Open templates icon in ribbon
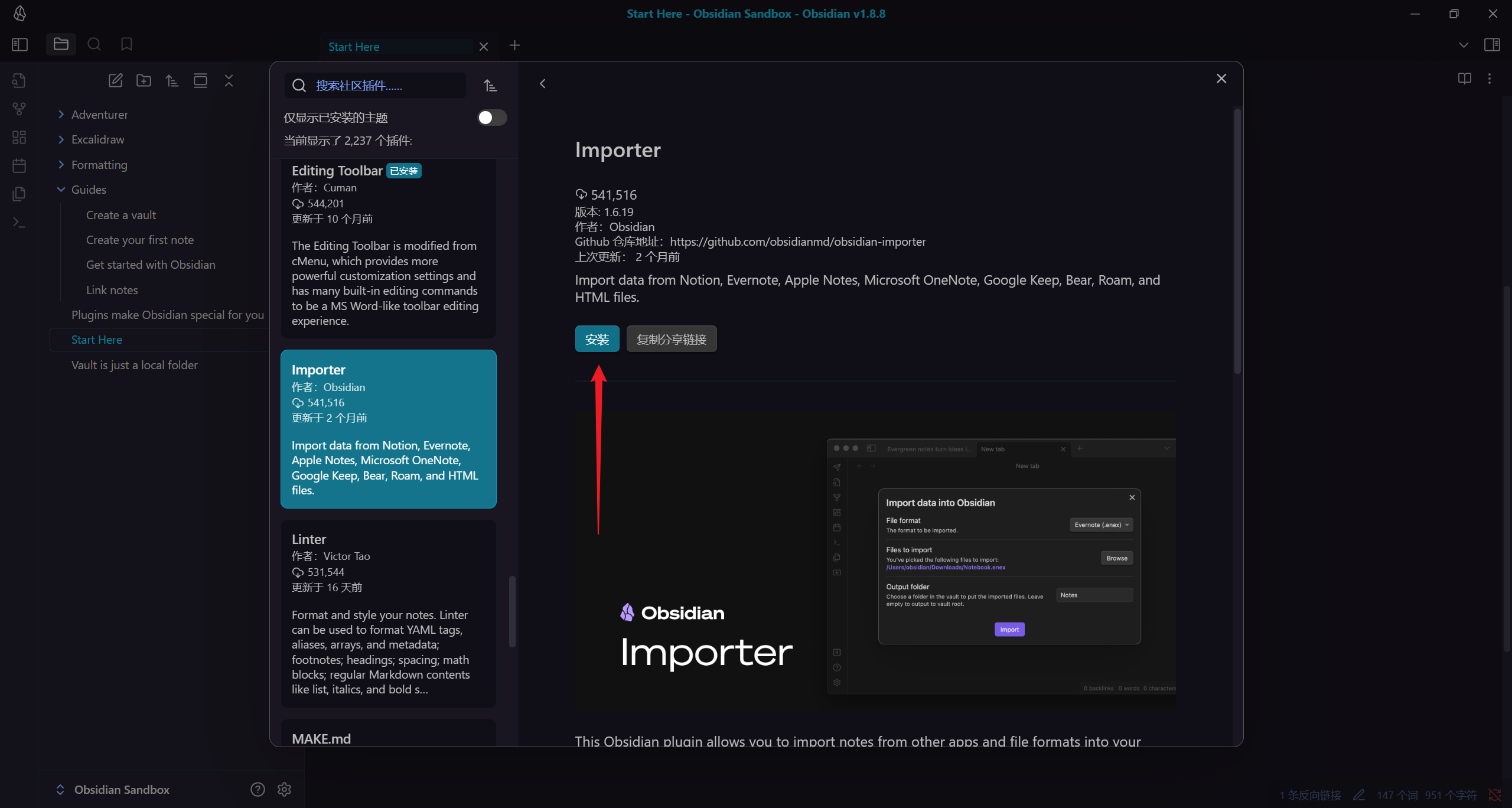1512x808 pixels. [x=19, y=194]
